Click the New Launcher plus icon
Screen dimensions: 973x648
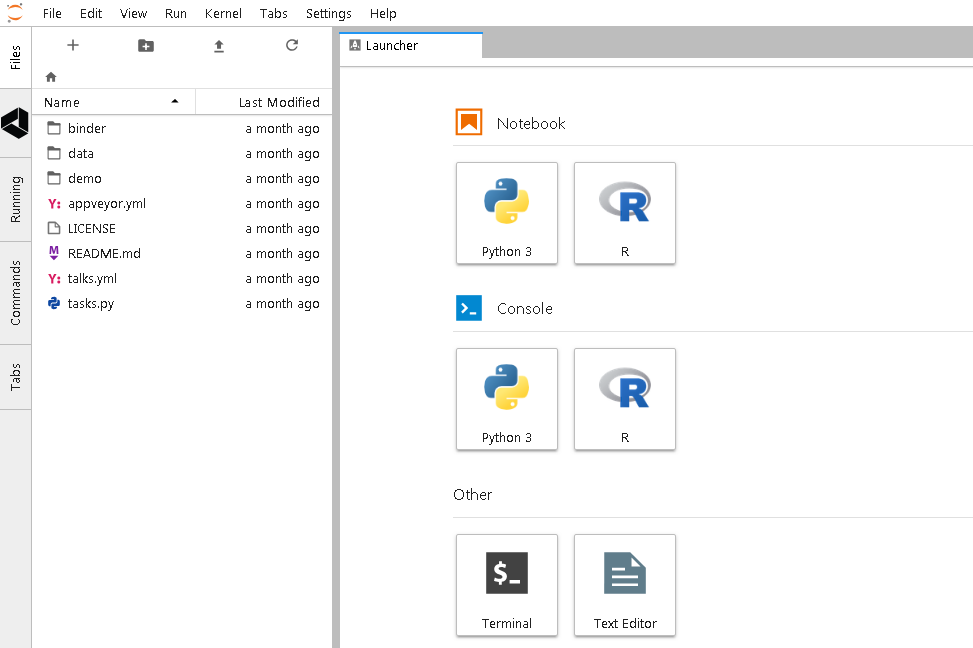click(x=73, y=45)
